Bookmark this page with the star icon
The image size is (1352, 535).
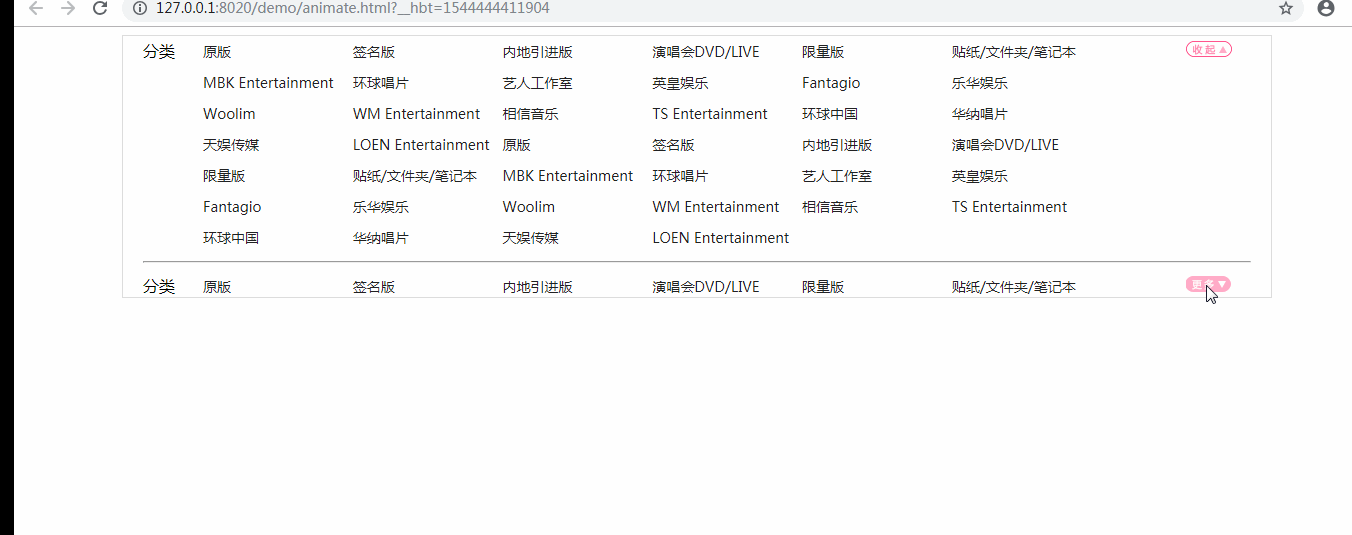tap(1286, 8)
